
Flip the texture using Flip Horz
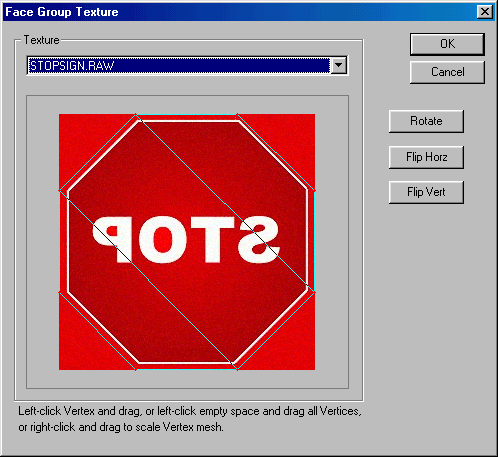click(x=426, y=157)
